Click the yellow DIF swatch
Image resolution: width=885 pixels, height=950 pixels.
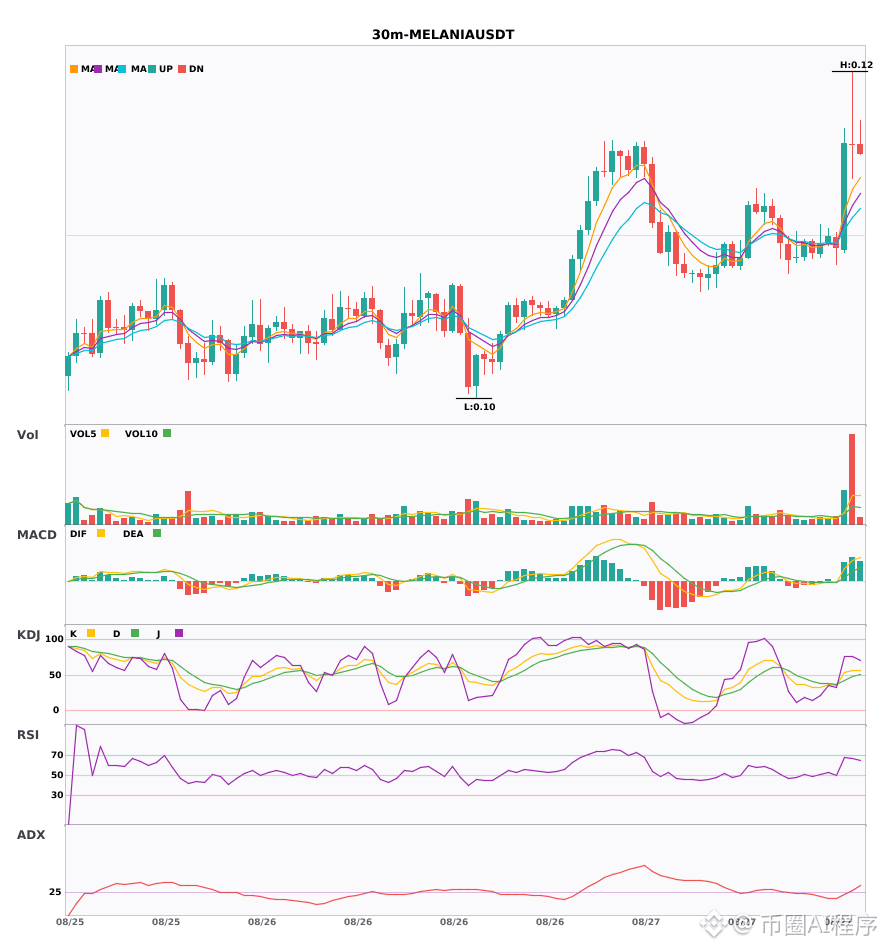pyautogui.click(x=101, y=533)
